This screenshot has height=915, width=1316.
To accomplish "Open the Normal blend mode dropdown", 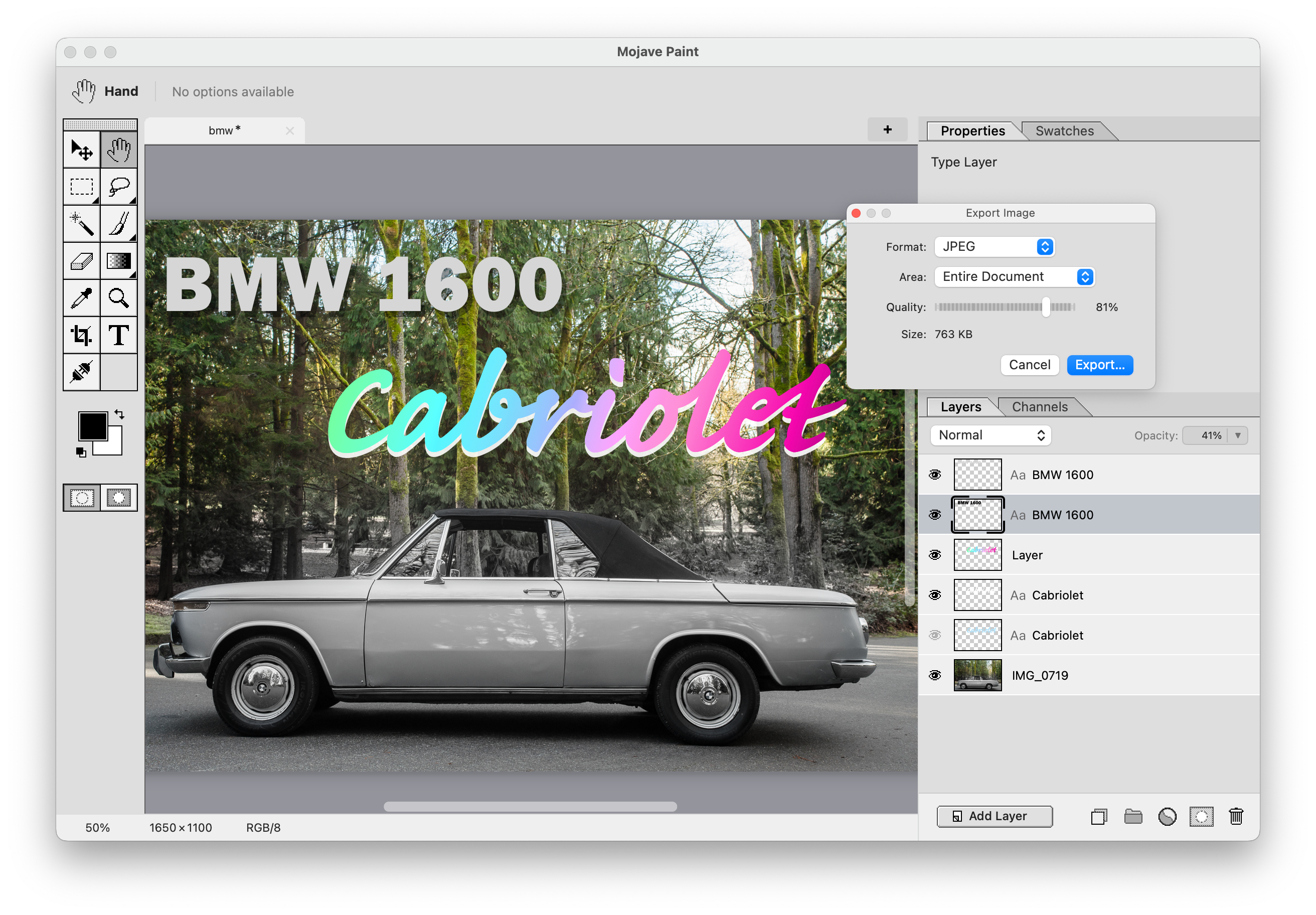I will [x=991, y=435].
